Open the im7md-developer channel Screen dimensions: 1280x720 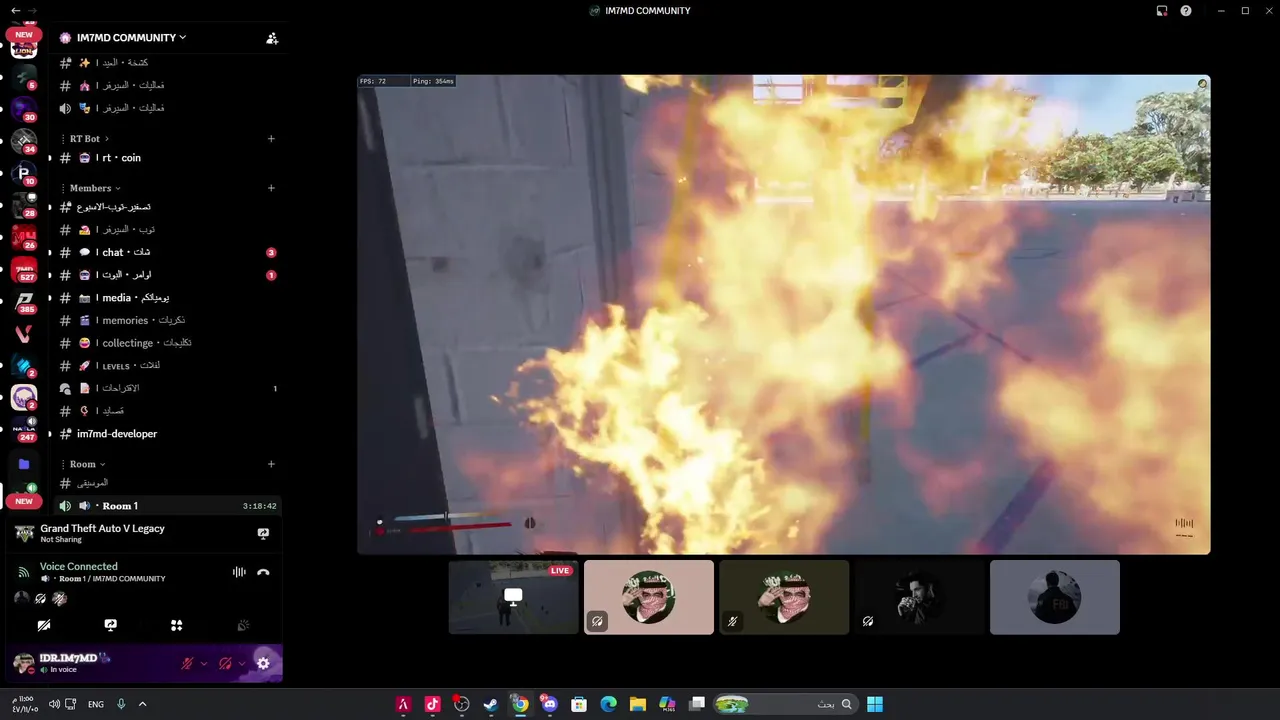coord(167,434)
